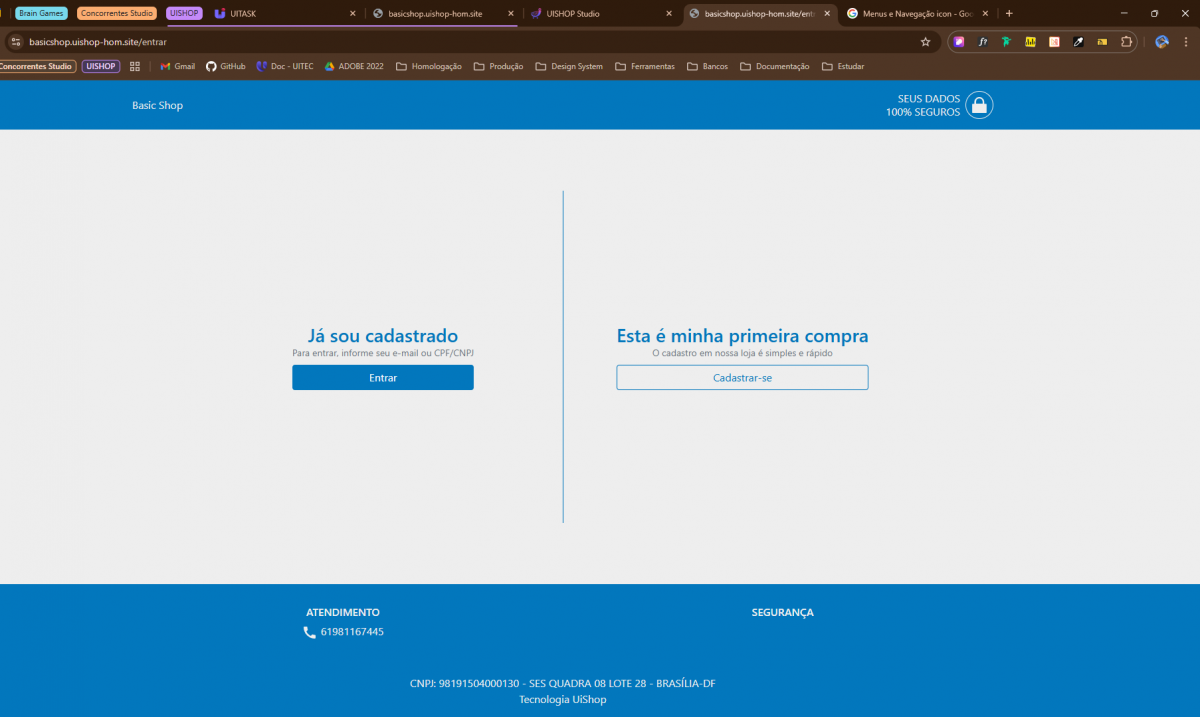Expand the Homologação bookmark folder
Image resolution: width=1200 pixels, height=717 pixels.
point(428,66)
